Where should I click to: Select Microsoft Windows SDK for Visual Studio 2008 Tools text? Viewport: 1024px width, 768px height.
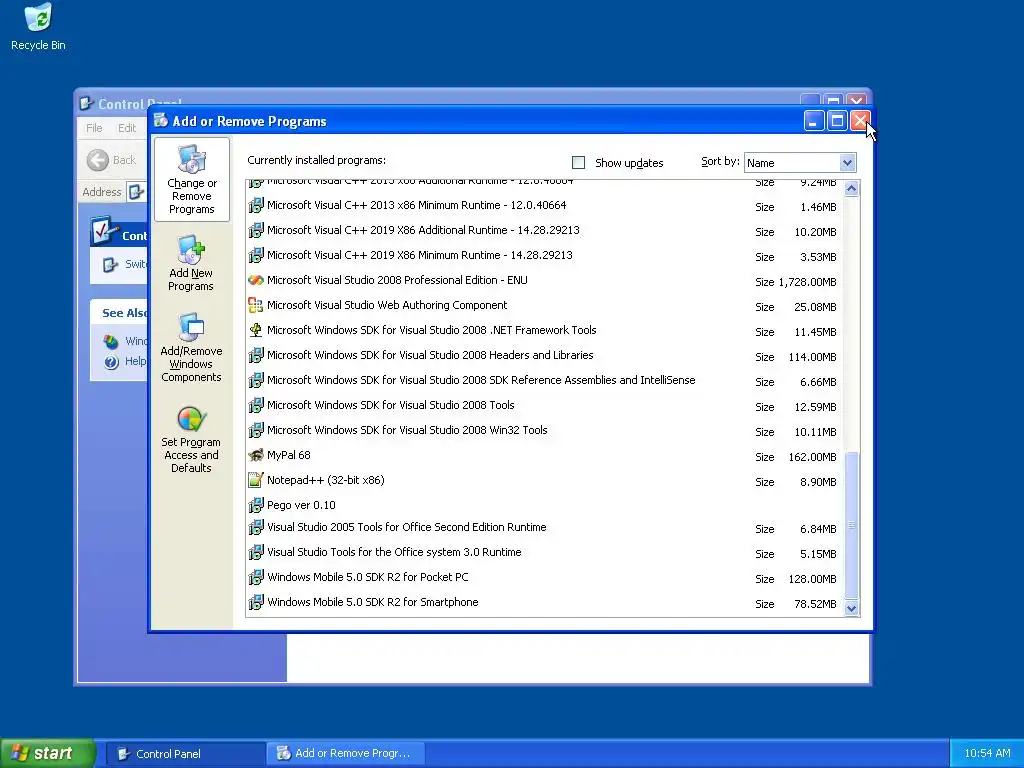[391, 406]
